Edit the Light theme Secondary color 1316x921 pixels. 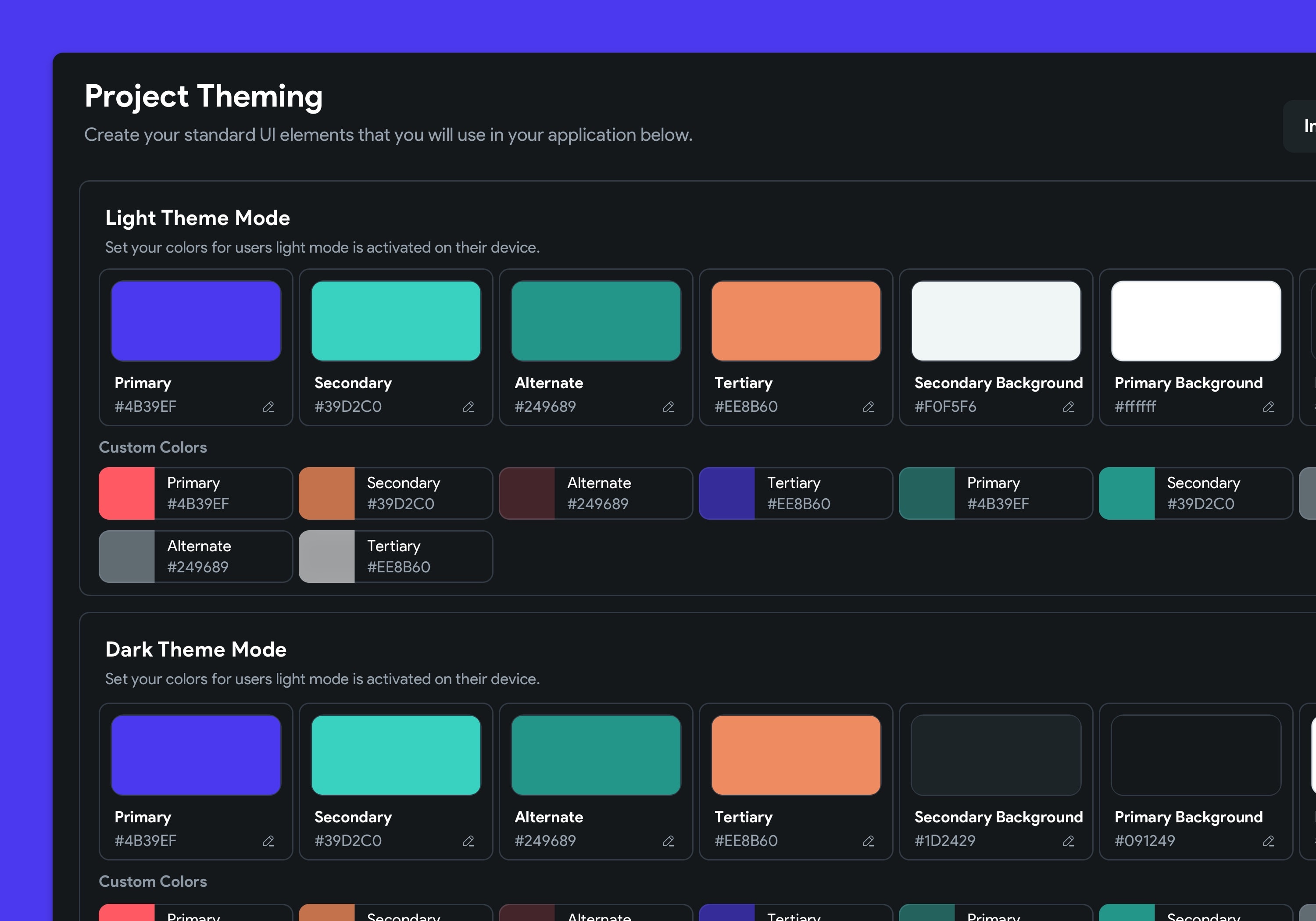pyautogui.click(x=468, y=407)
